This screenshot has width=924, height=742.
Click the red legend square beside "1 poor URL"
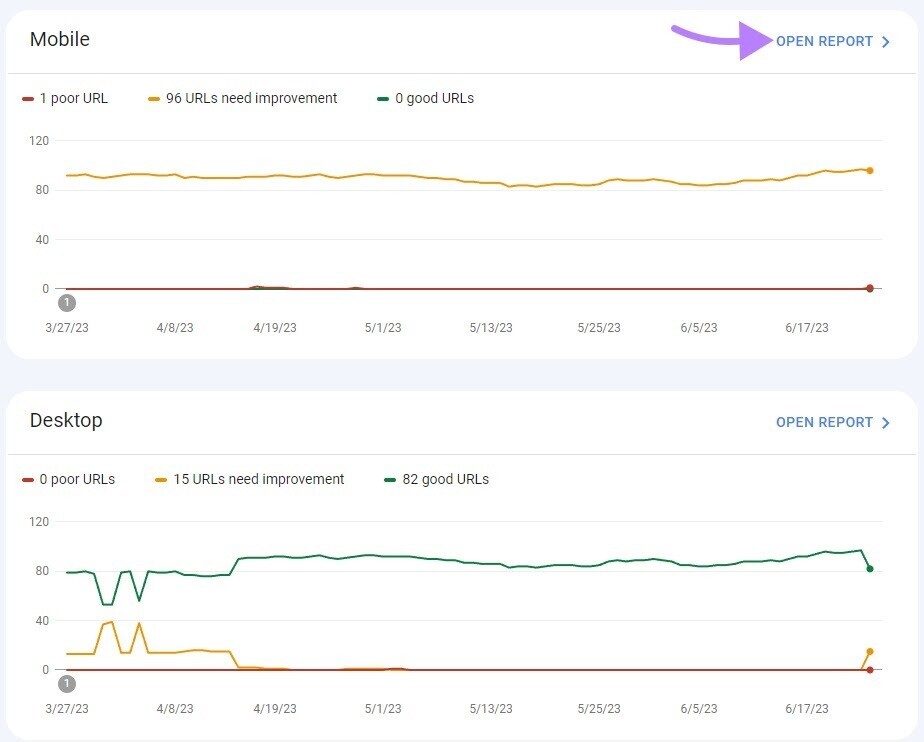coord(27,98)
